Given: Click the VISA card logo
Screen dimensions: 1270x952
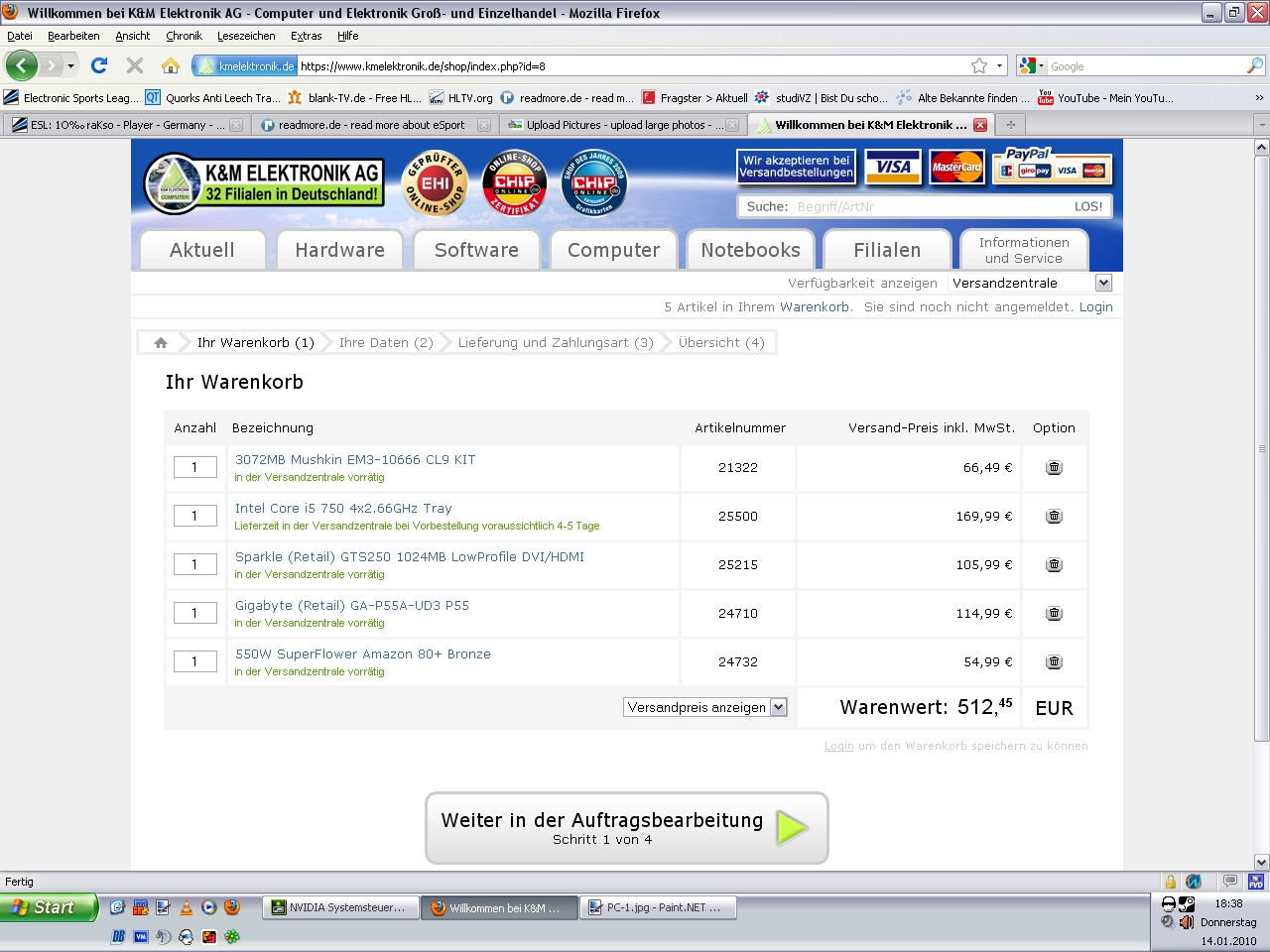Looking at the screenshot, I should click(893, 167).
